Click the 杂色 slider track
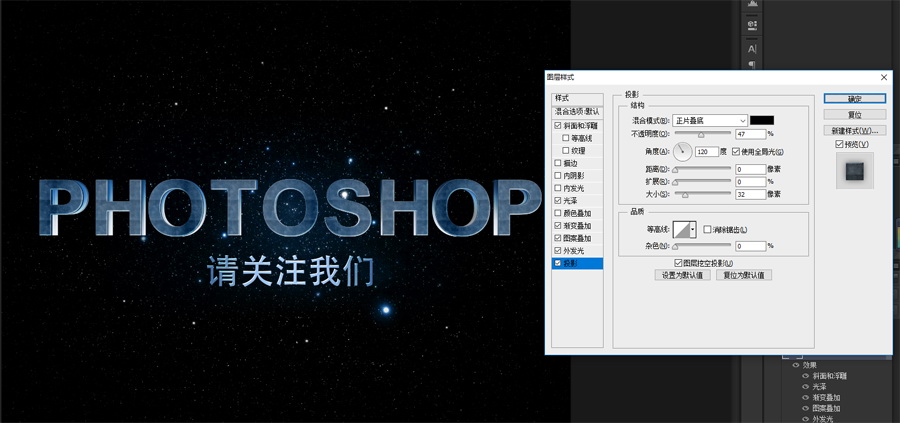The image size is (900, 423). [702, 246]
